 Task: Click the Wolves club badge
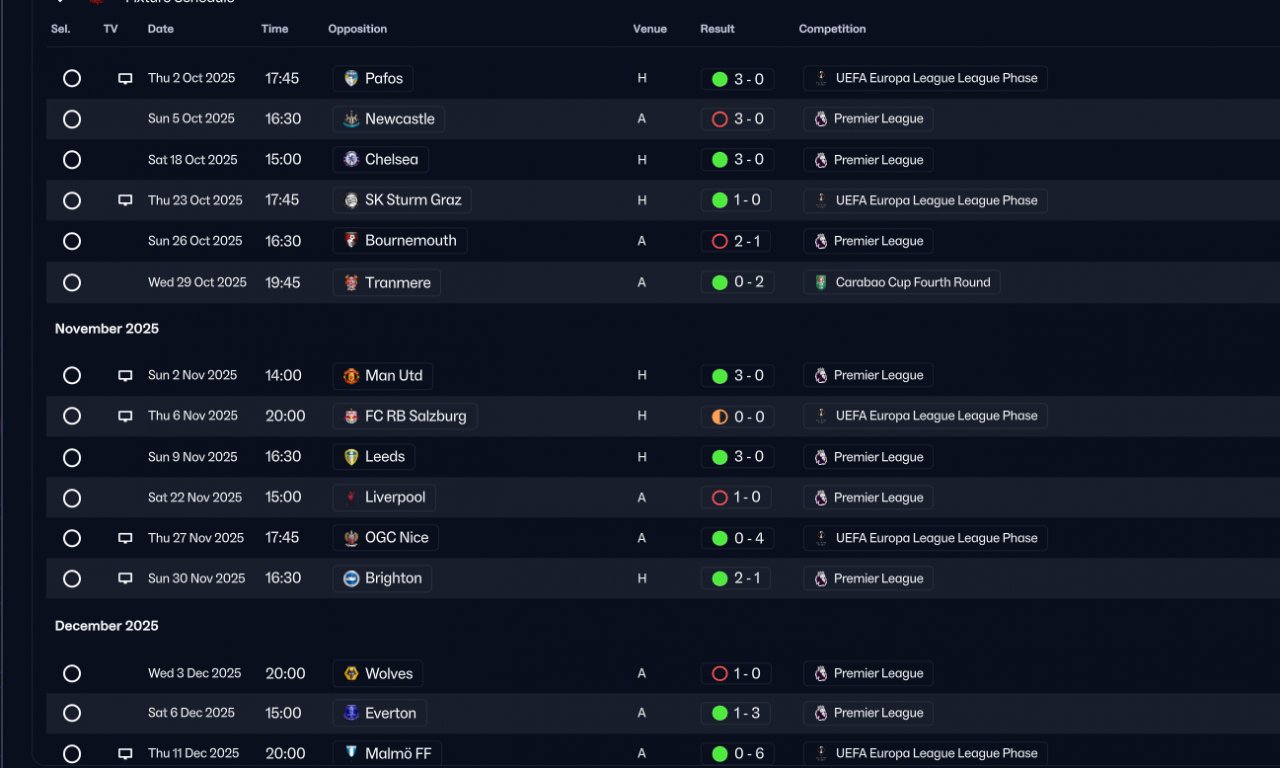coord(351,674)
